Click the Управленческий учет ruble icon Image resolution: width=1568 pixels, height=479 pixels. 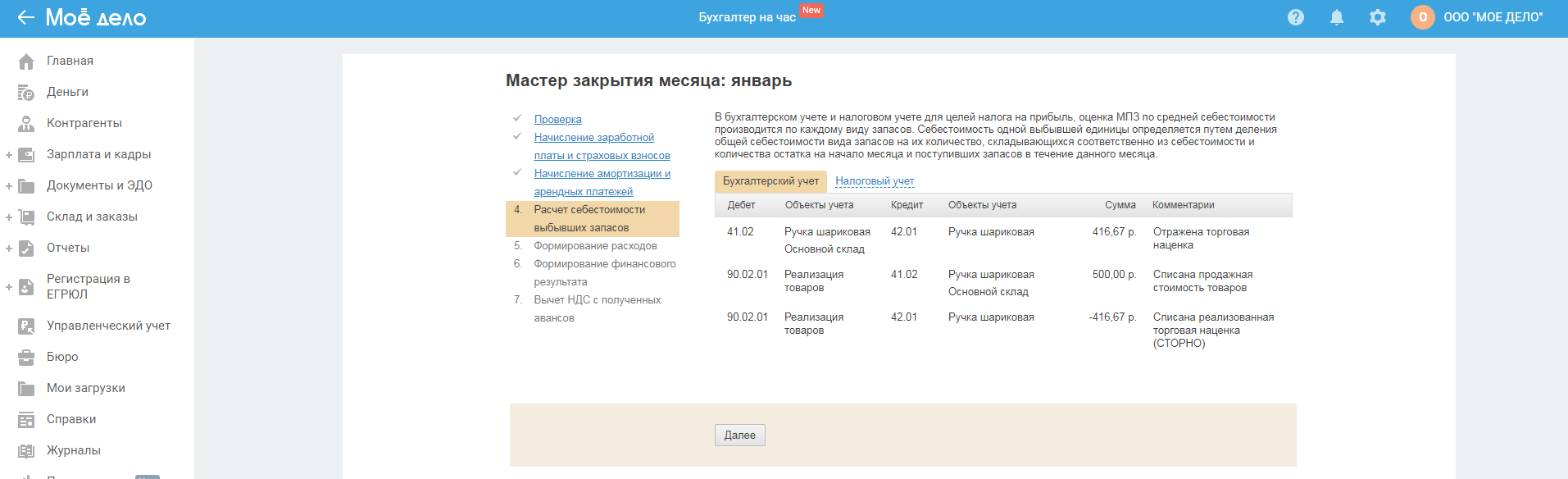pos(26,326)
